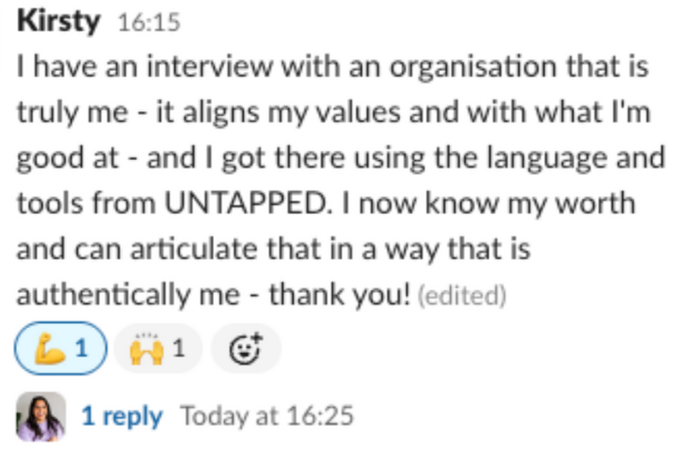Open the thread via 1 reply link
The image size is (691, 450).
[x=121, y=415]
